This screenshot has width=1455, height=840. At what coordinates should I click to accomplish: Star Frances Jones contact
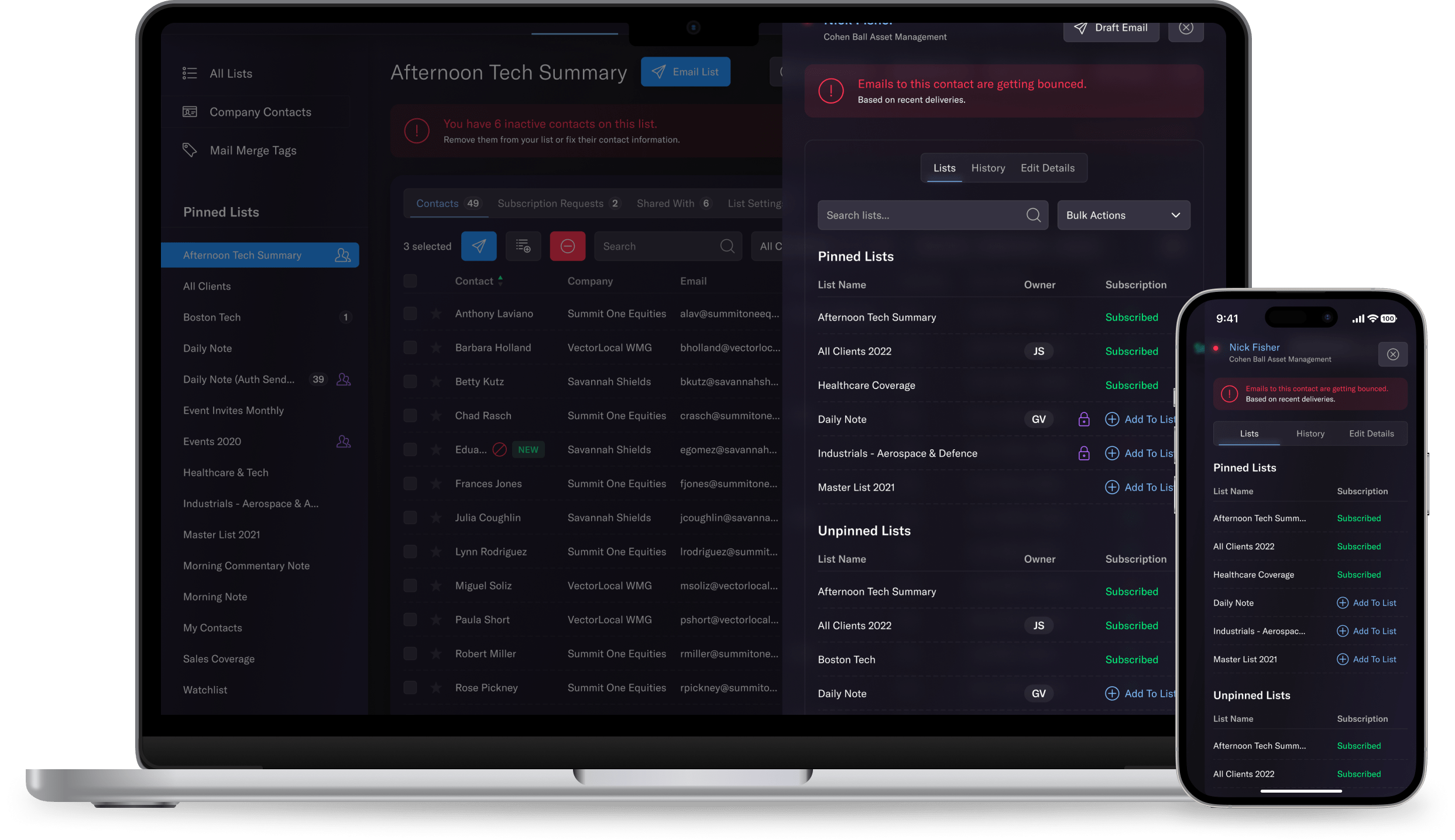click(x=436, y=483)
